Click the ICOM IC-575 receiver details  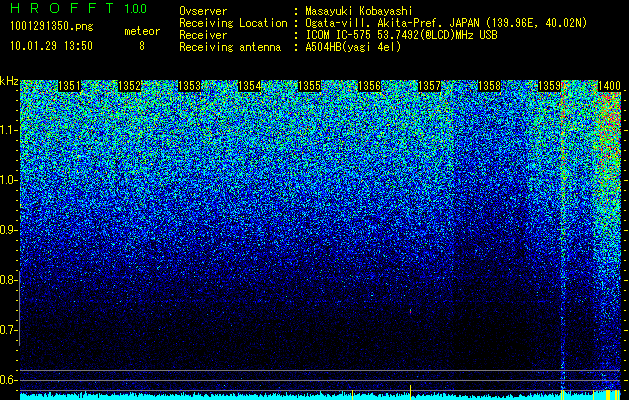pyautogui.click(x=402, y=35)
